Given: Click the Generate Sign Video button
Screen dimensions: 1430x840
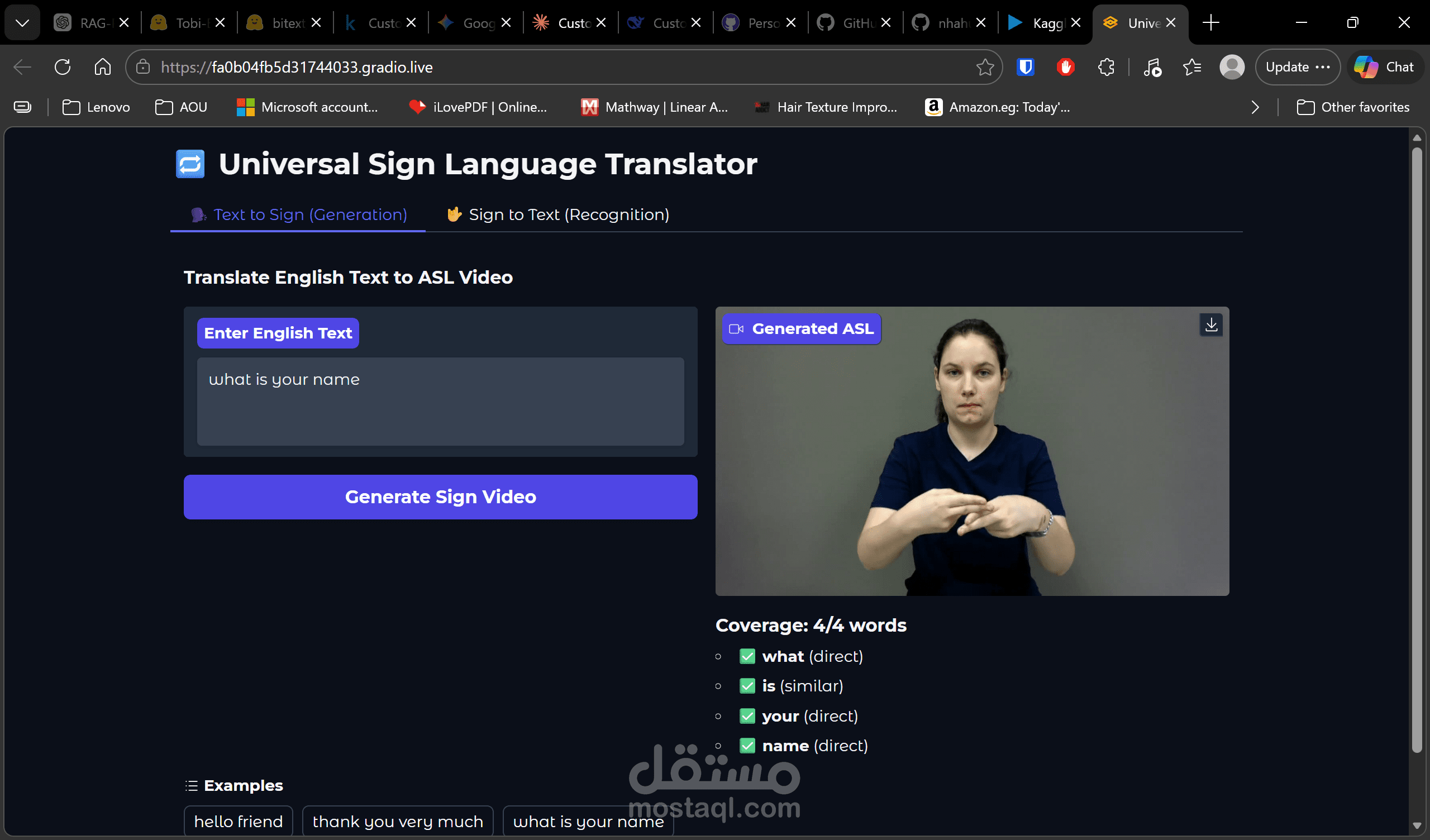Looking at the screenshot, I should click(x=440, y=497).
